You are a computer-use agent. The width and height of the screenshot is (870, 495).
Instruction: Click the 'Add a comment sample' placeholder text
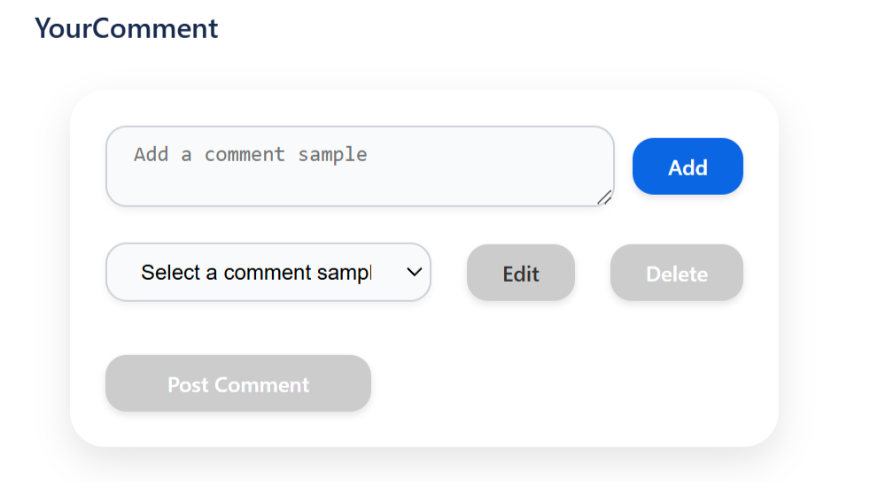(x=250, y=155)
